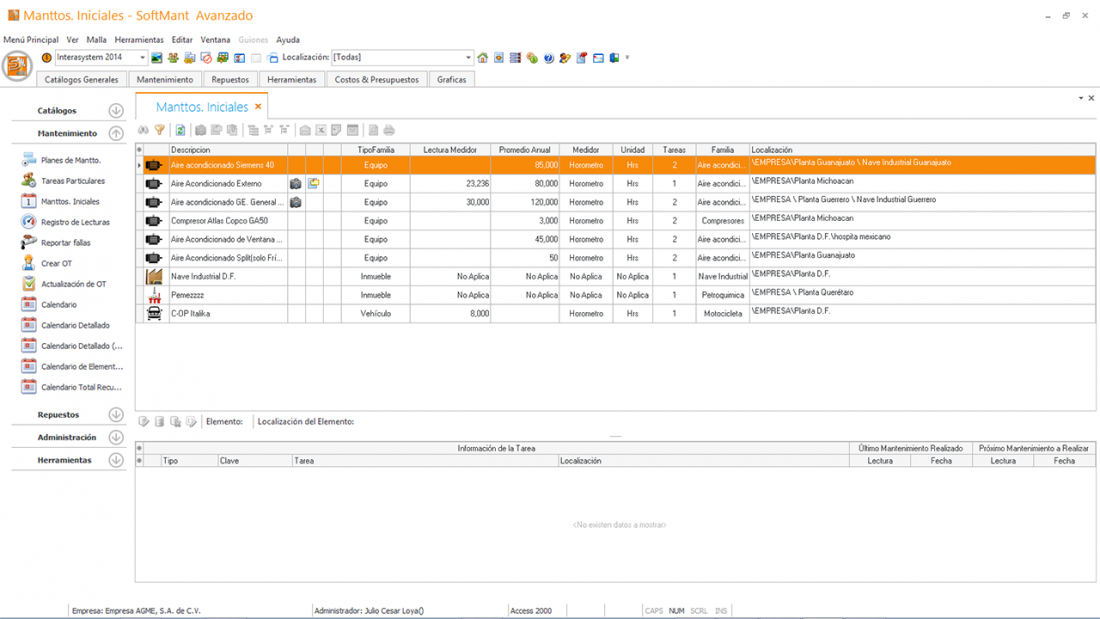The height and width of the screenshot is (619, 1100).
Task: Close the Manttos. Iniciales tab
Action: [258, 106]
